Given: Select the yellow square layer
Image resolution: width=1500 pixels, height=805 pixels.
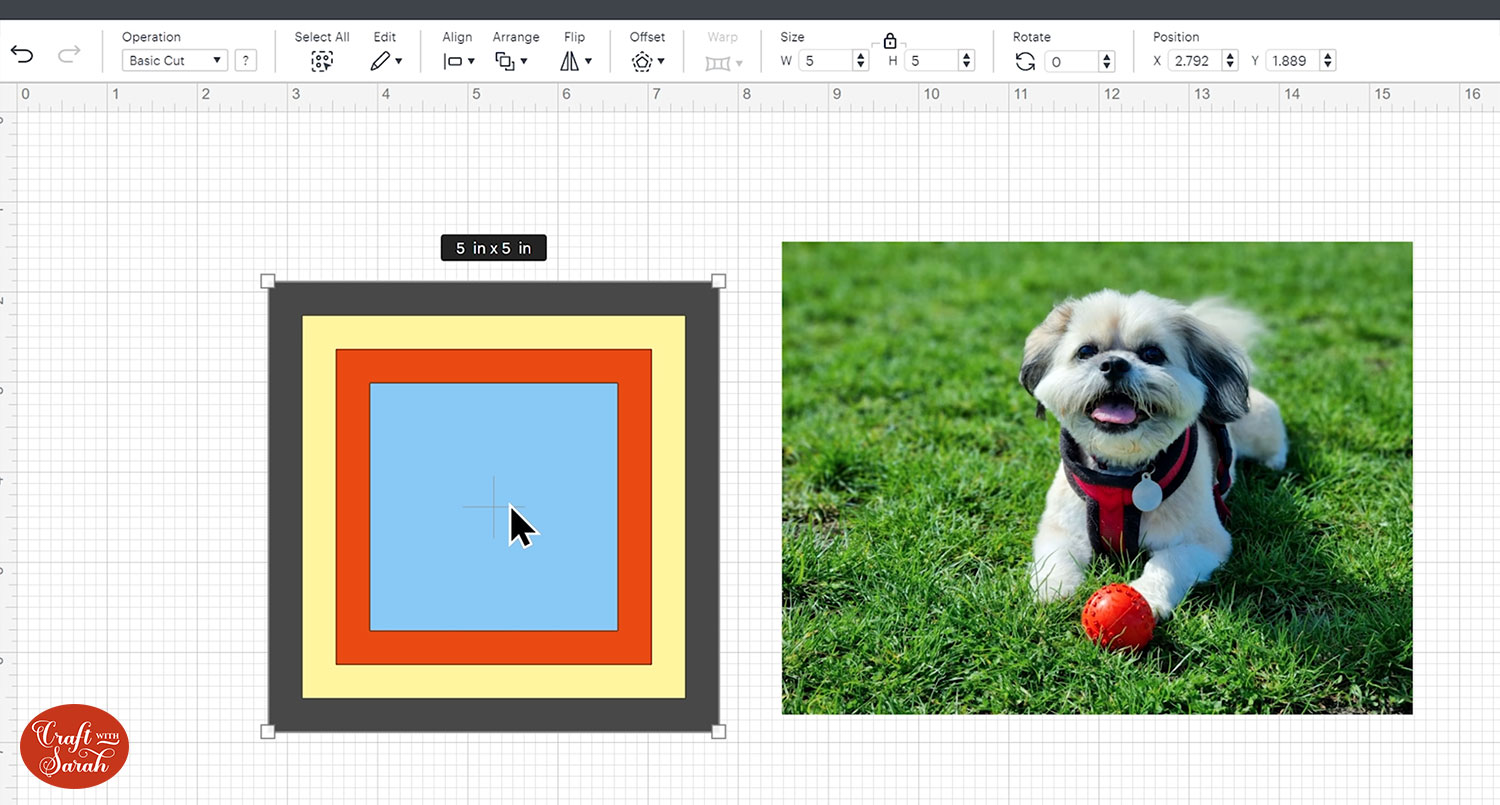Looking at the screenshot, I should click(494, 332).
